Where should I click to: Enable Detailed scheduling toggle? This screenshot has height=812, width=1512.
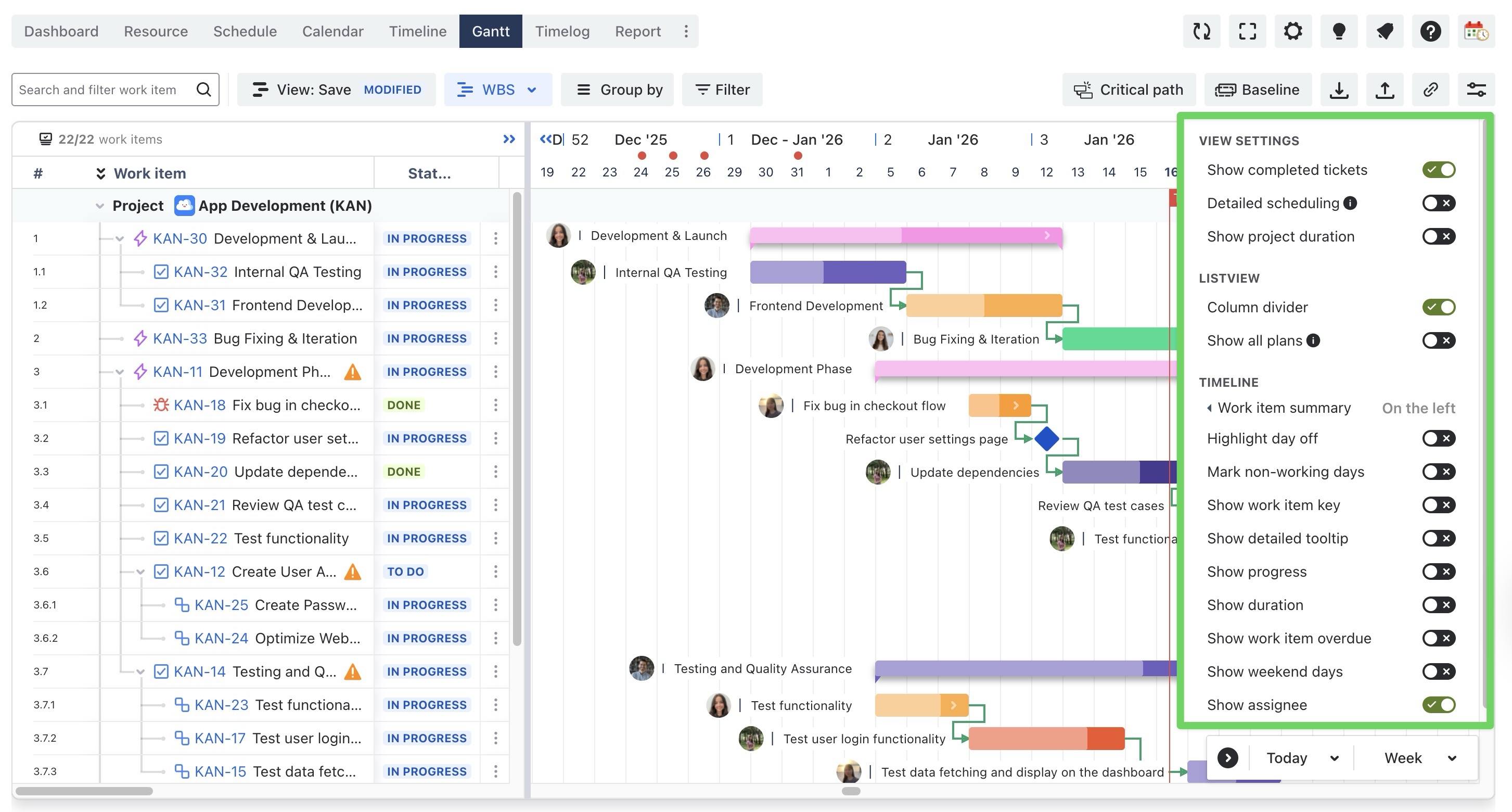[x=1438, y=203]
